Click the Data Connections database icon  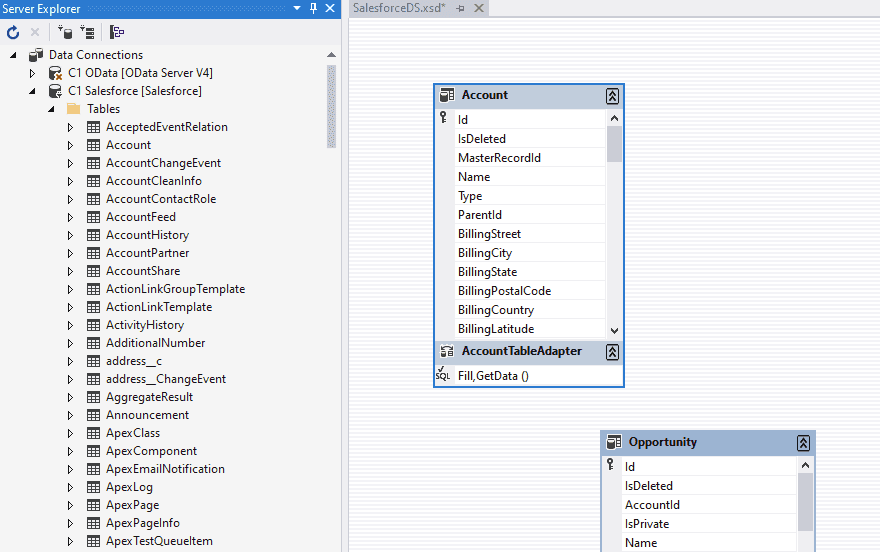click(36, 55)
